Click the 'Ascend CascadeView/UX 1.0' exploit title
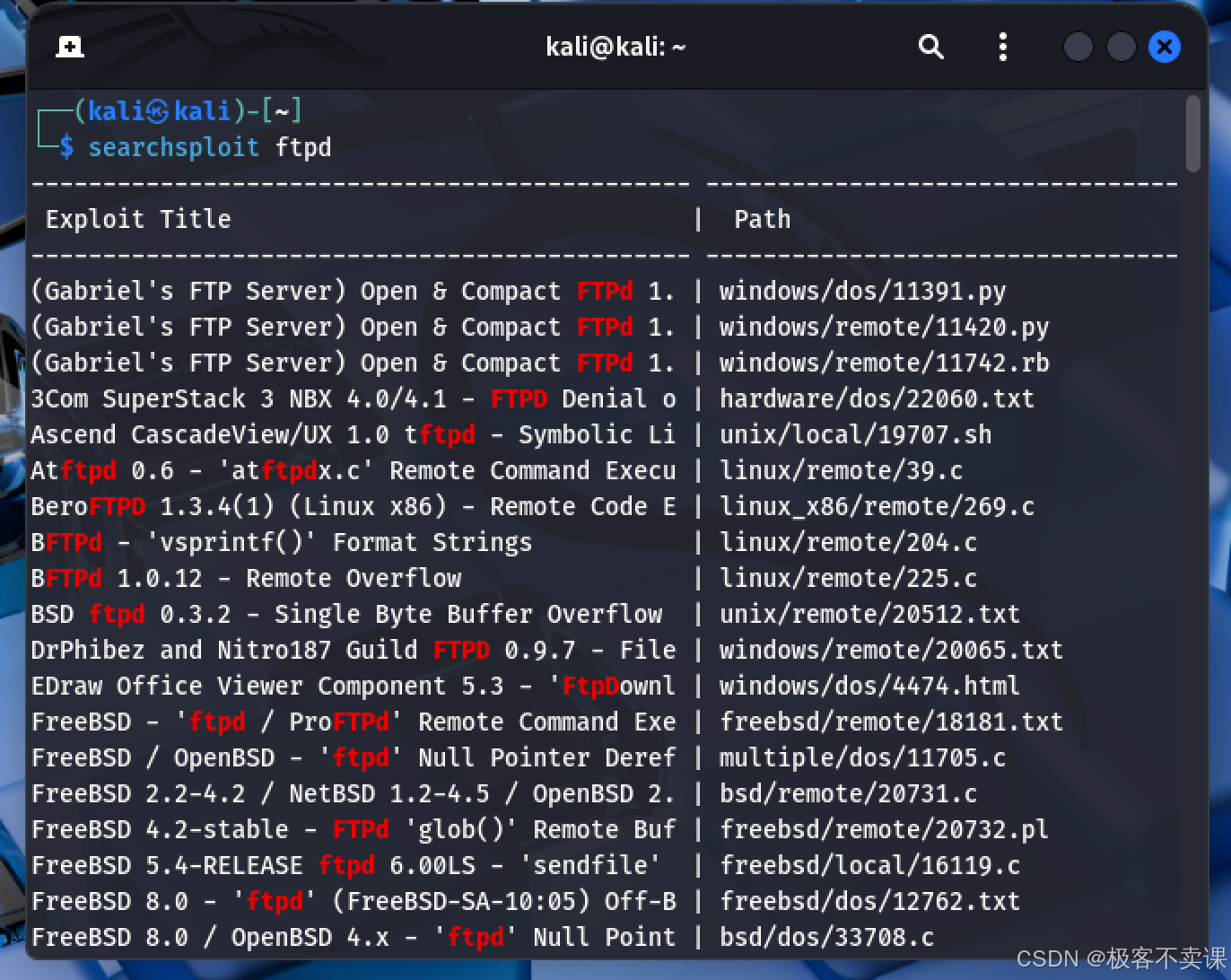 tap(354, 434)
